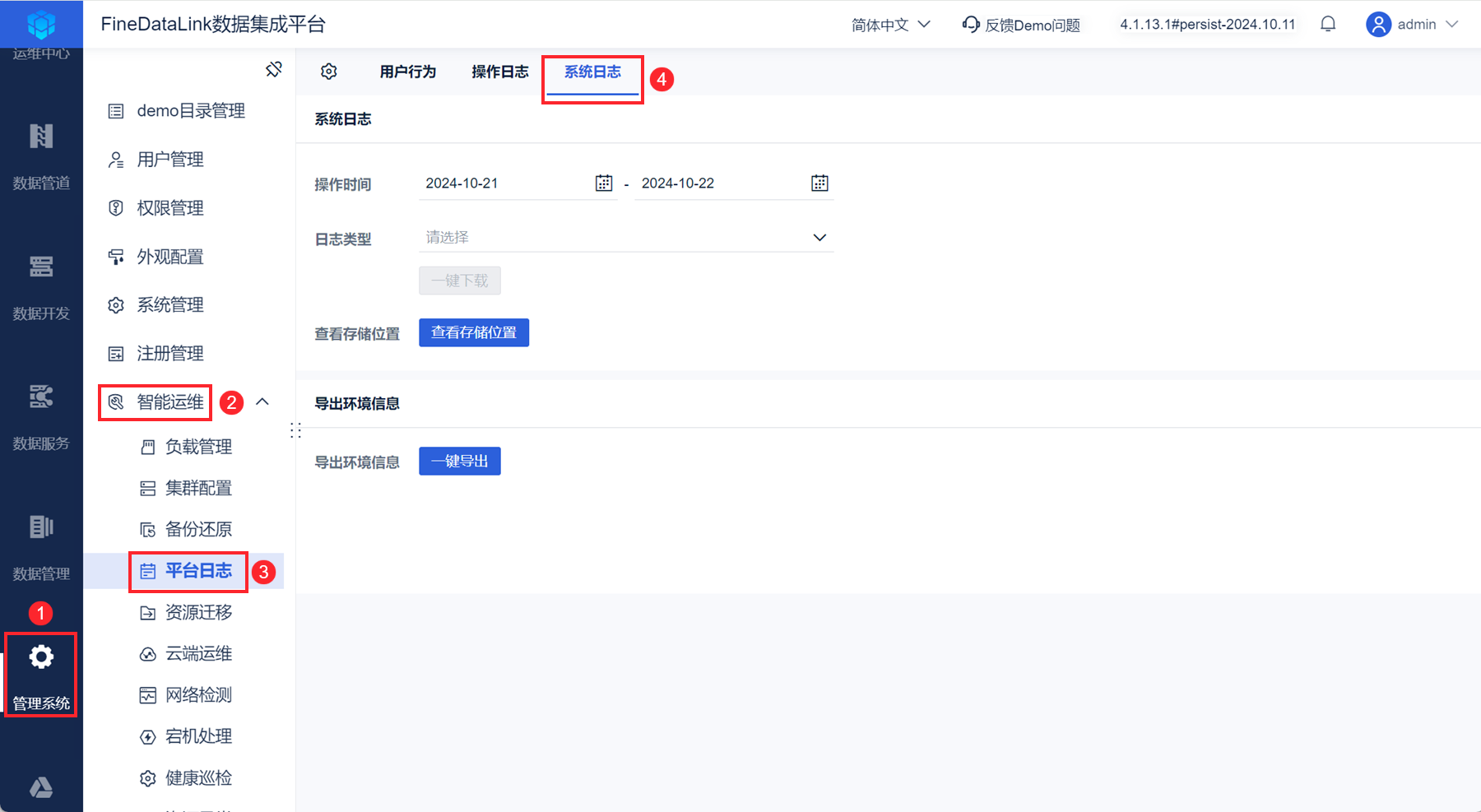Image resolution: width=1481 pixels, height=812 pixels.
Task: Switch to the 用户行为 tab
Action: (408, 72)
